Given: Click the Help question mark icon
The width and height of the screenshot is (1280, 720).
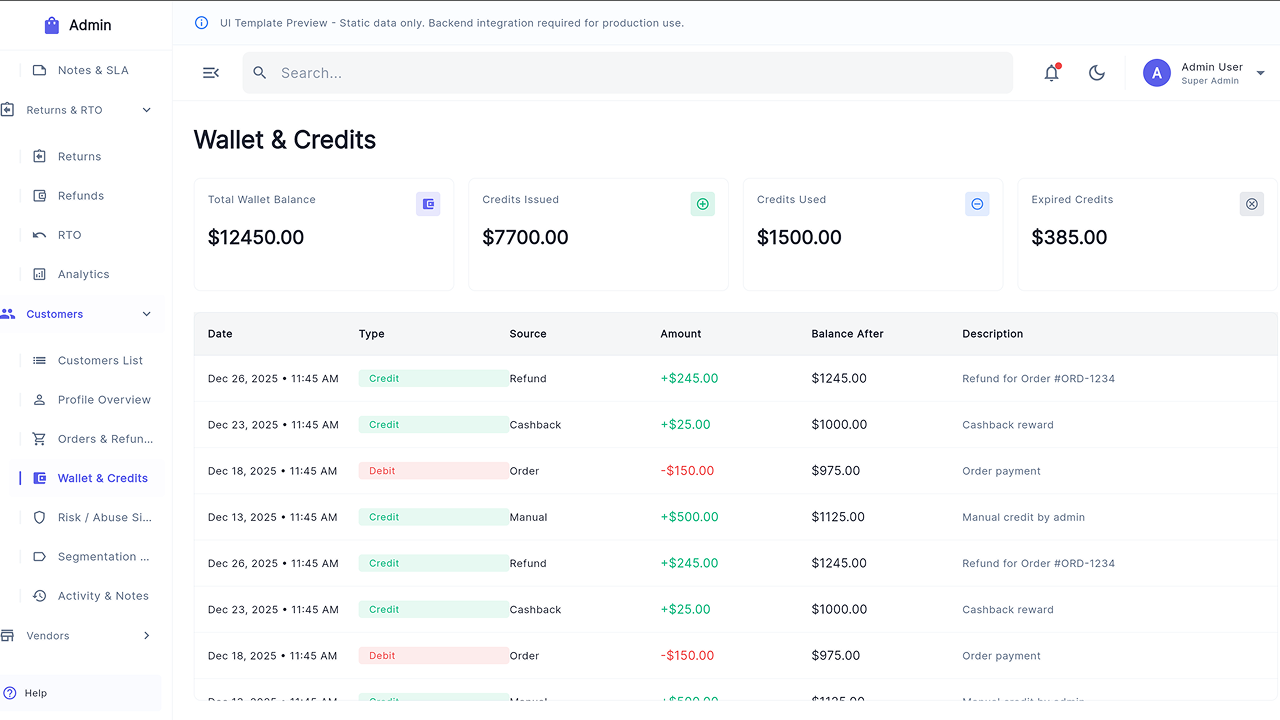Looking at the screenshot, I should coord(10,693).
